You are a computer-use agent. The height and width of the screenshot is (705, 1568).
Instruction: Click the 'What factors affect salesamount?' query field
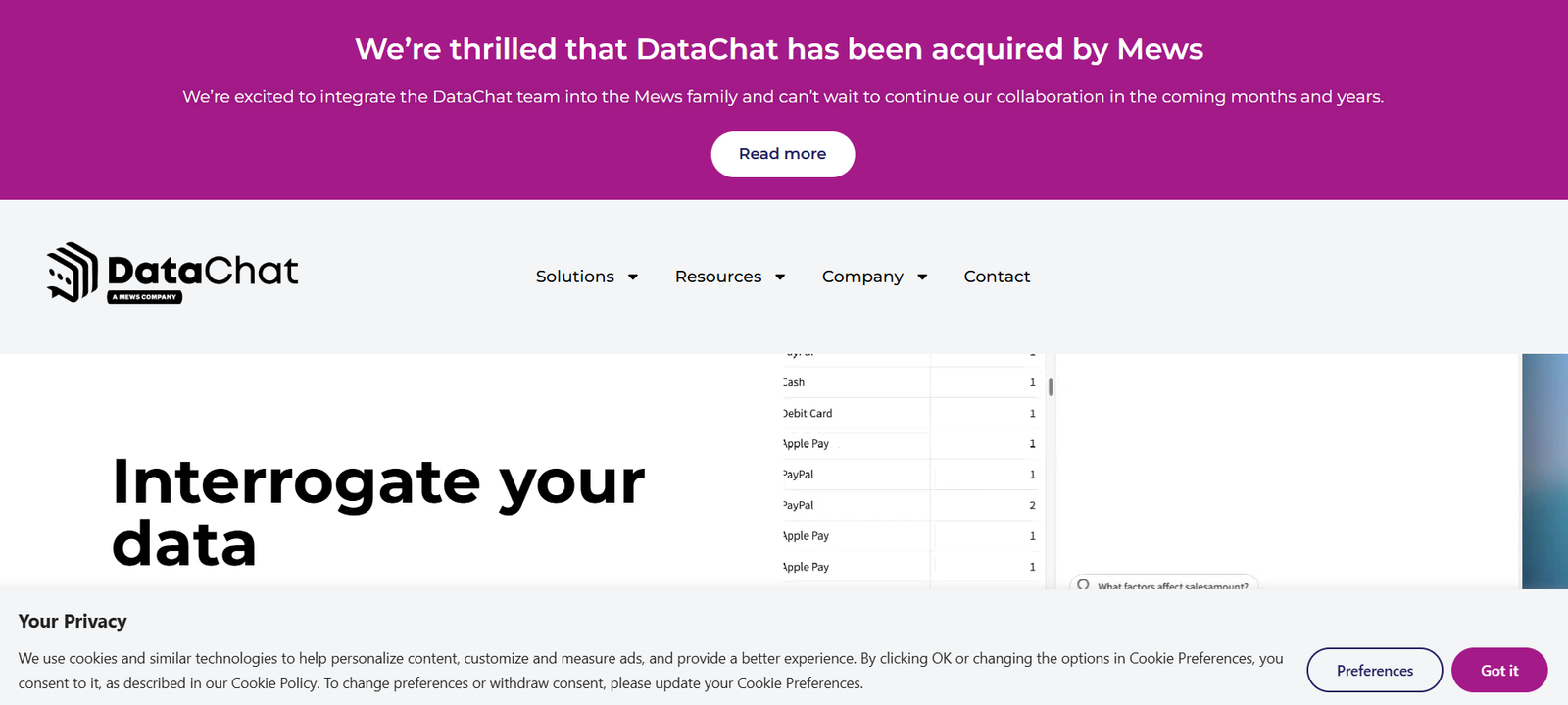coord(1172,585)
